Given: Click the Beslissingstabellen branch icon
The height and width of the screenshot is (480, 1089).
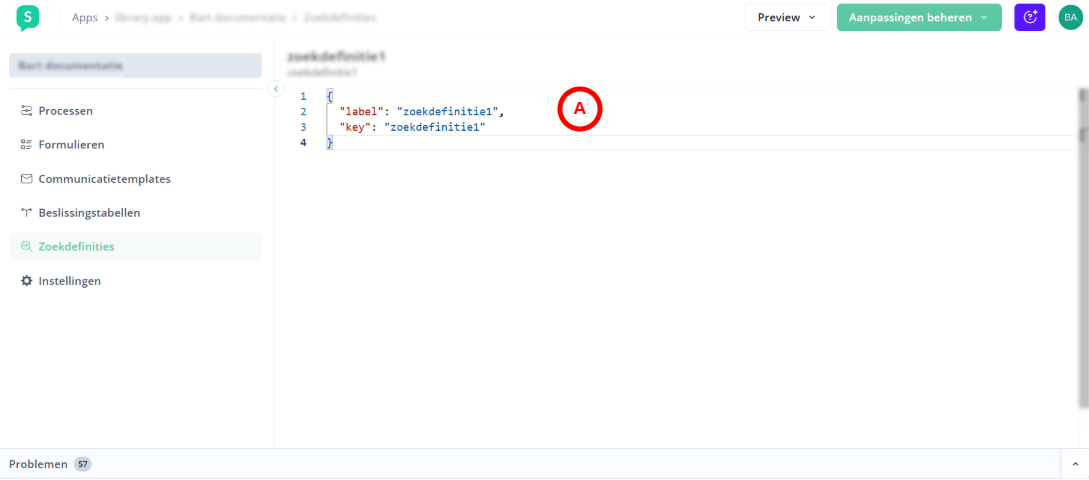Looking at the screenshot, I should coord(27,213).
